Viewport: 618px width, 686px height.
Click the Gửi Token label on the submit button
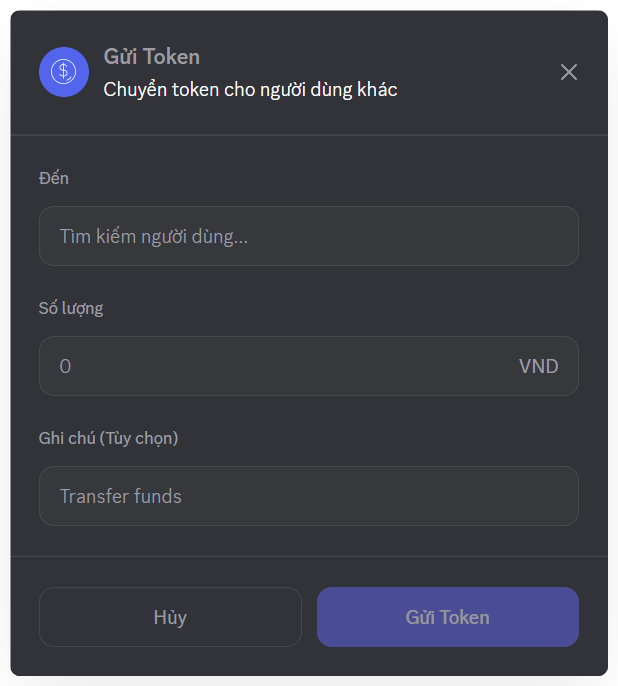point(448,617)
